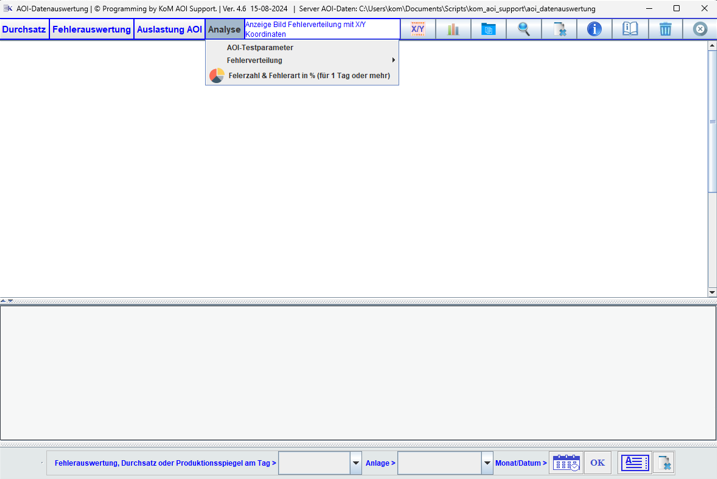717x479 pixels.
Task: Click the Monat/Datum > label
Action: click(521, 463)
